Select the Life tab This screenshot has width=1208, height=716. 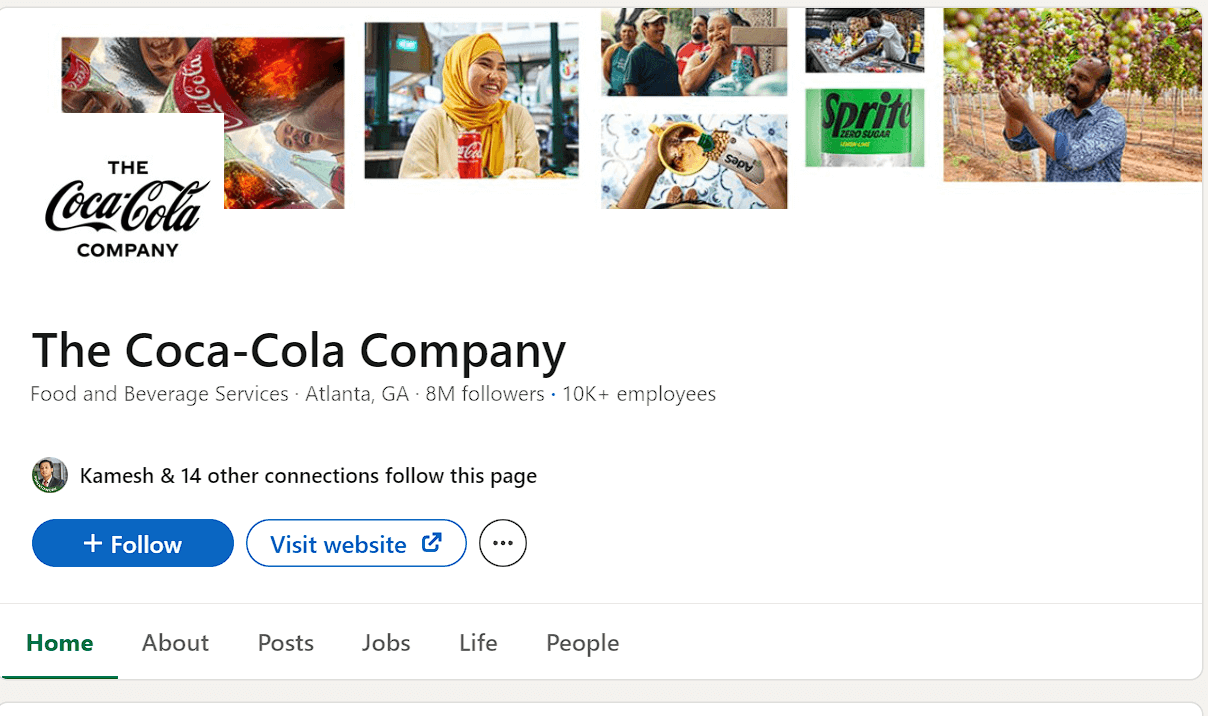pos(477,643)
